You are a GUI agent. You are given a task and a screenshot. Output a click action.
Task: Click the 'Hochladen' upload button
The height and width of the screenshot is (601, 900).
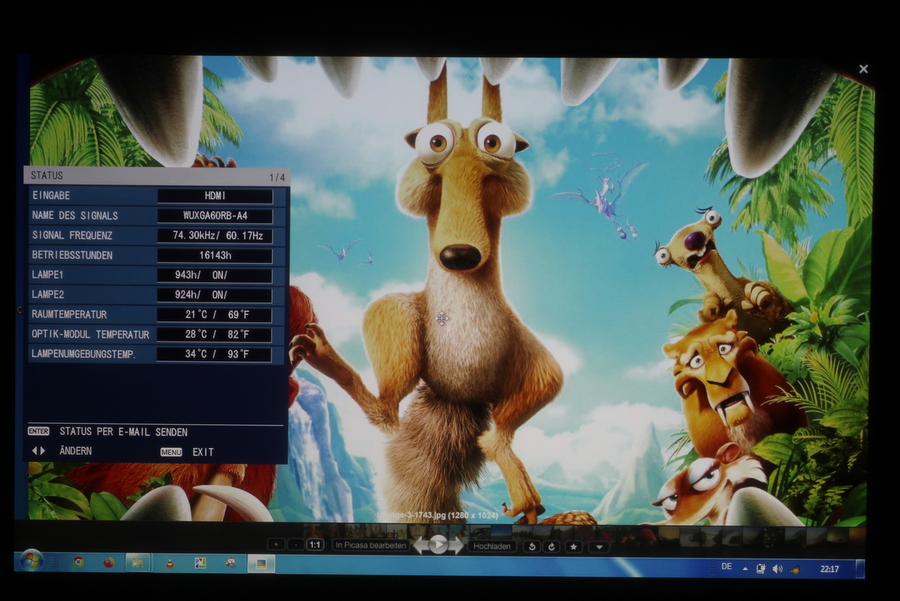[492, 546]
